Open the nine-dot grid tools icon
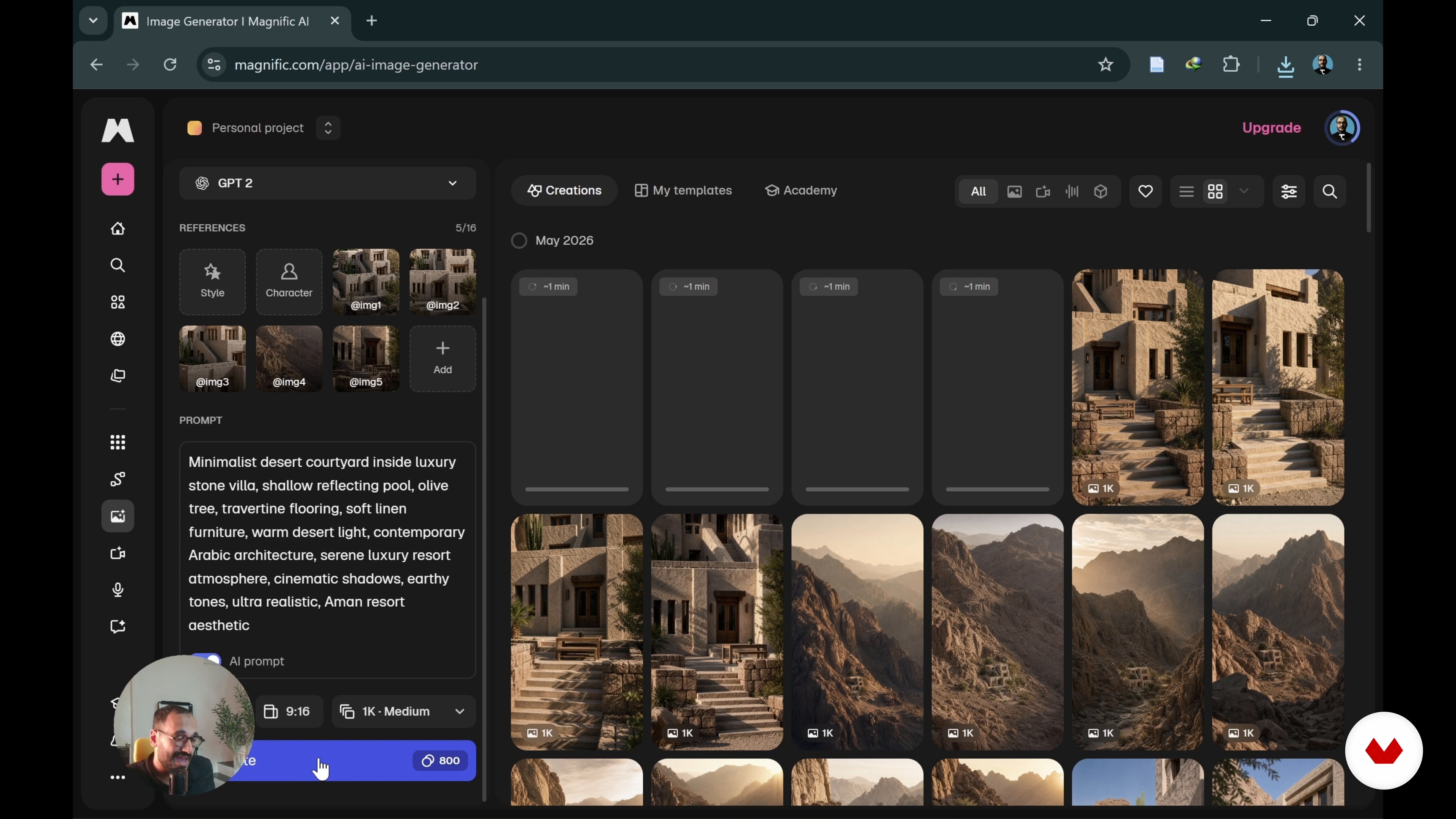This screenshot has height=819, width=1456. 118,442
